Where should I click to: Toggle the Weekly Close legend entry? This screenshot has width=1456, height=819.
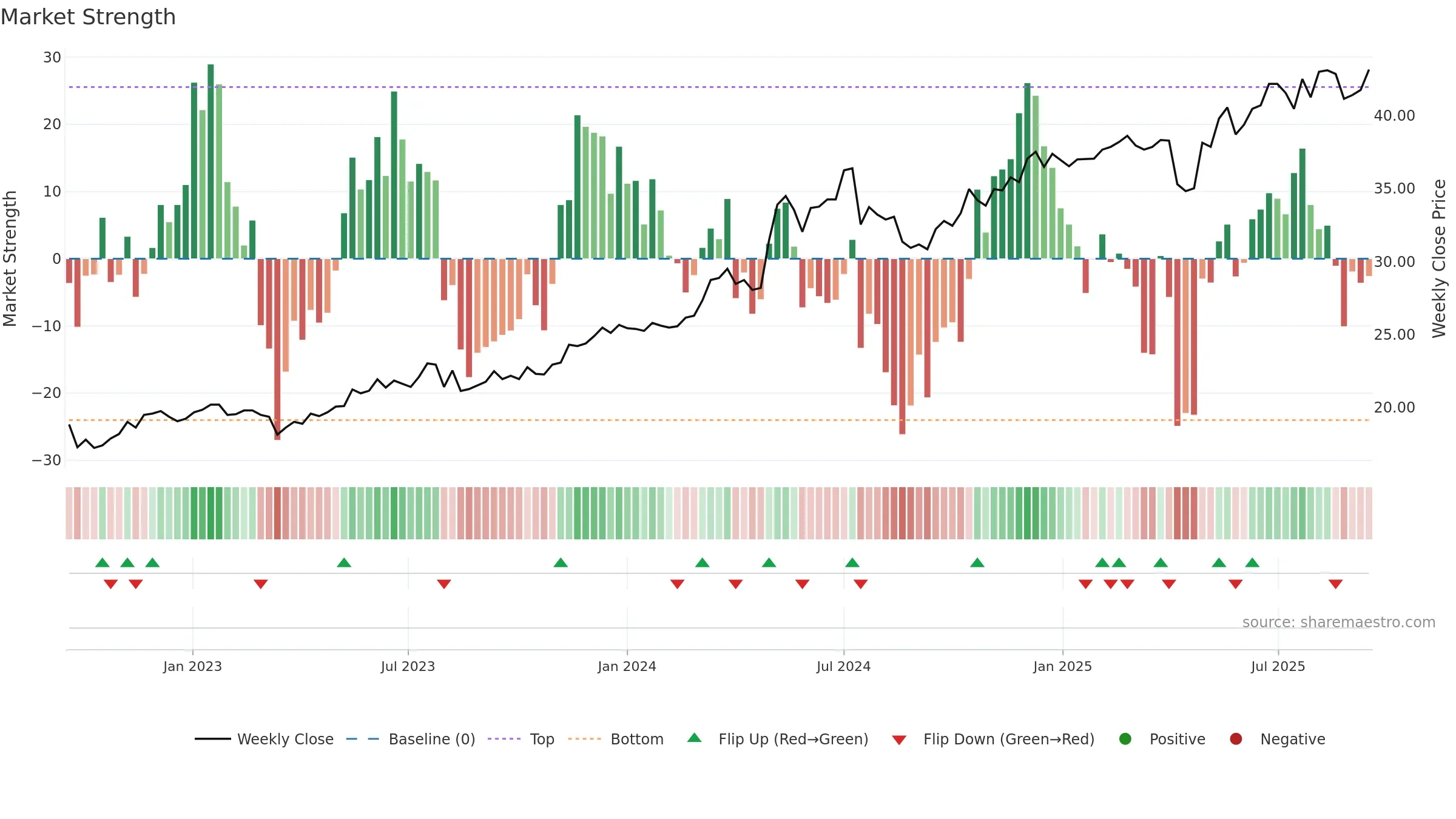click(x=264, y=739)
